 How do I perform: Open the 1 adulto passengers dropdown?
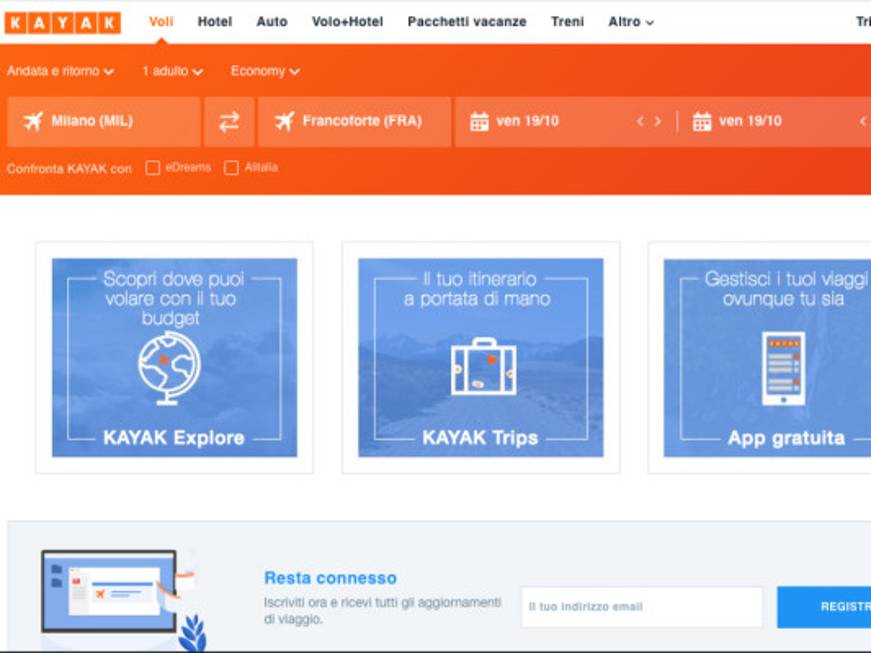click(173, 71)
